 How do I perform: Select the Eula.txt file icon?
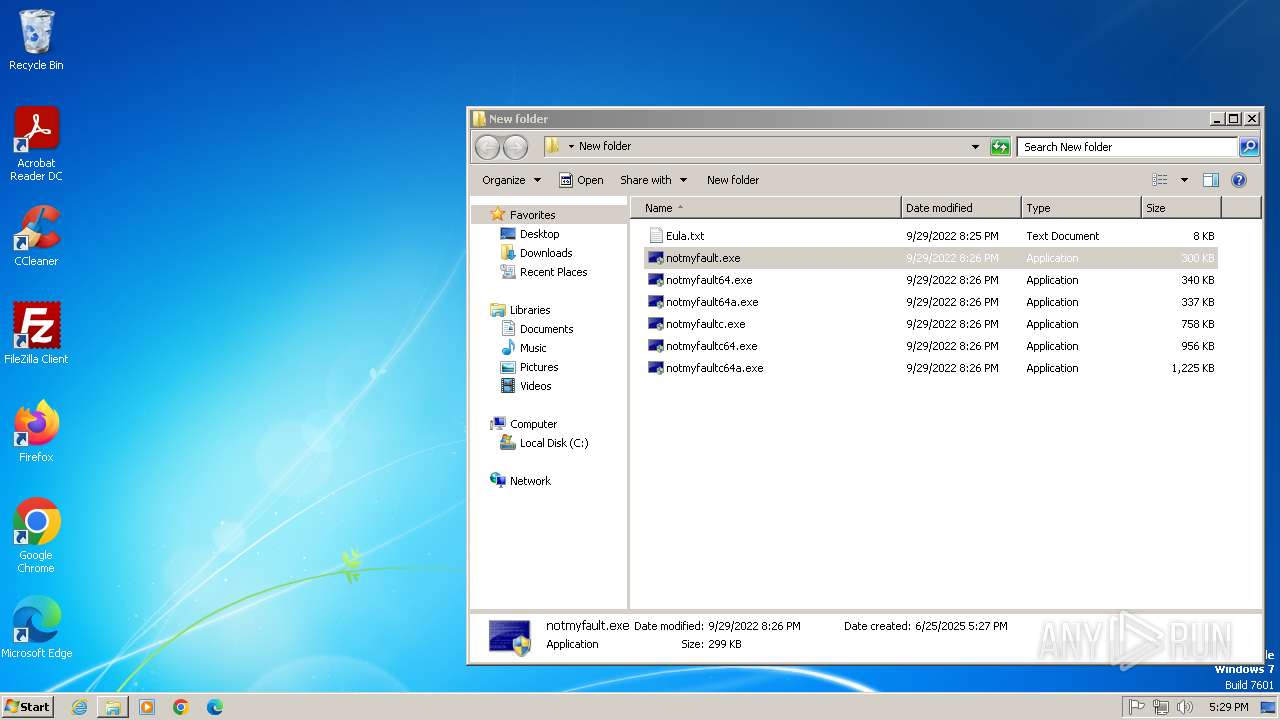coord(656,236)
